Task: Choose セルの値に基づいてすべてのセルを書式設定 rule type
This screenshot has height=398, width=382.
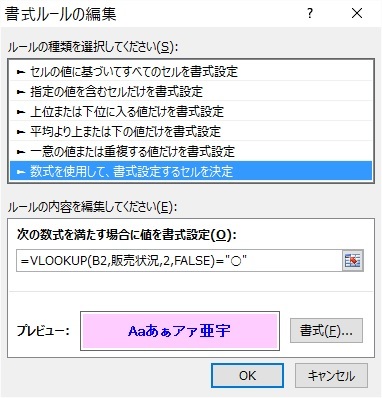Action: coord(191,72)
